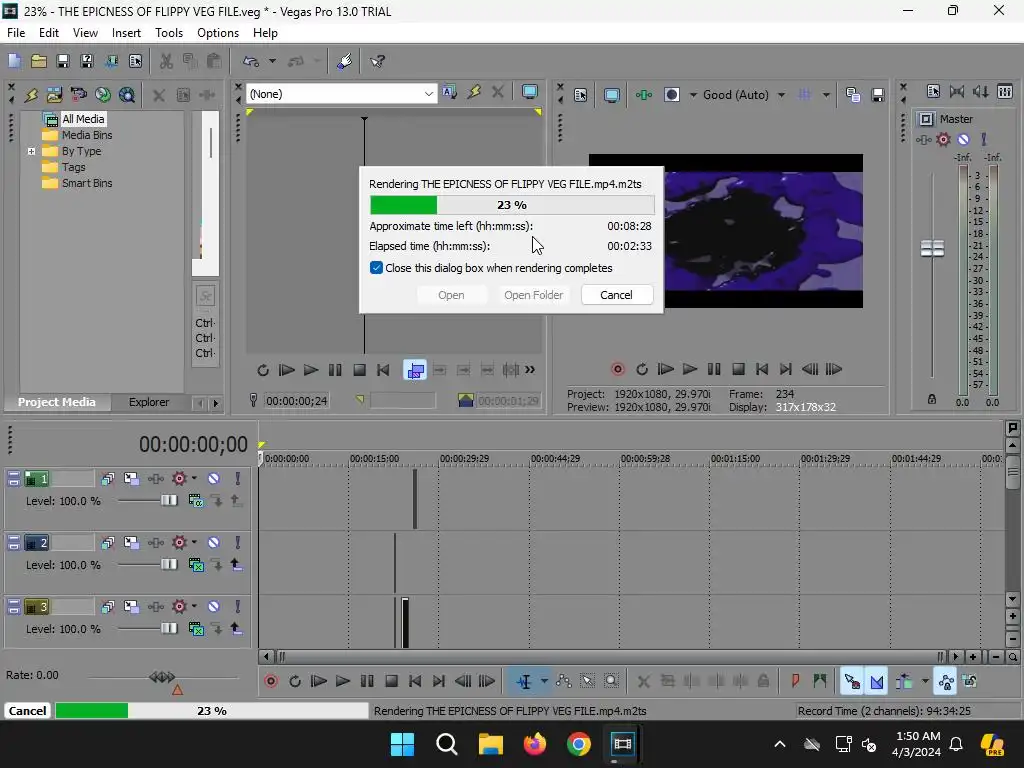The width and height of the screenshot is (1024, 768).
Task: Click Save Snapshot to File icon in preview
Action: [x=878, y=95]
